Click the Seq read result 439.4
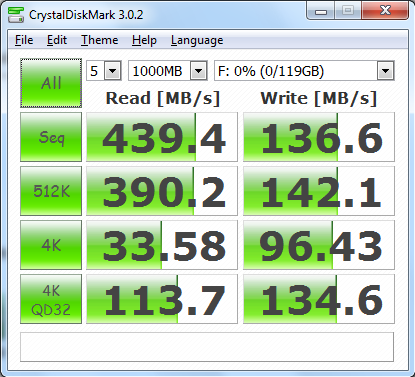 (162, 137)
